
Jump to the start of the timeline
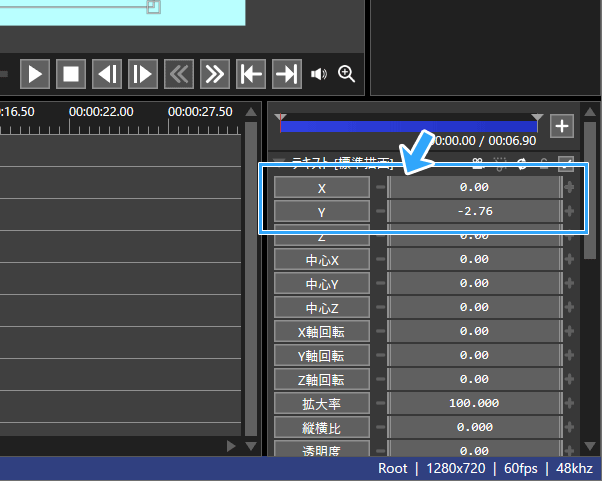pos(251,74)
